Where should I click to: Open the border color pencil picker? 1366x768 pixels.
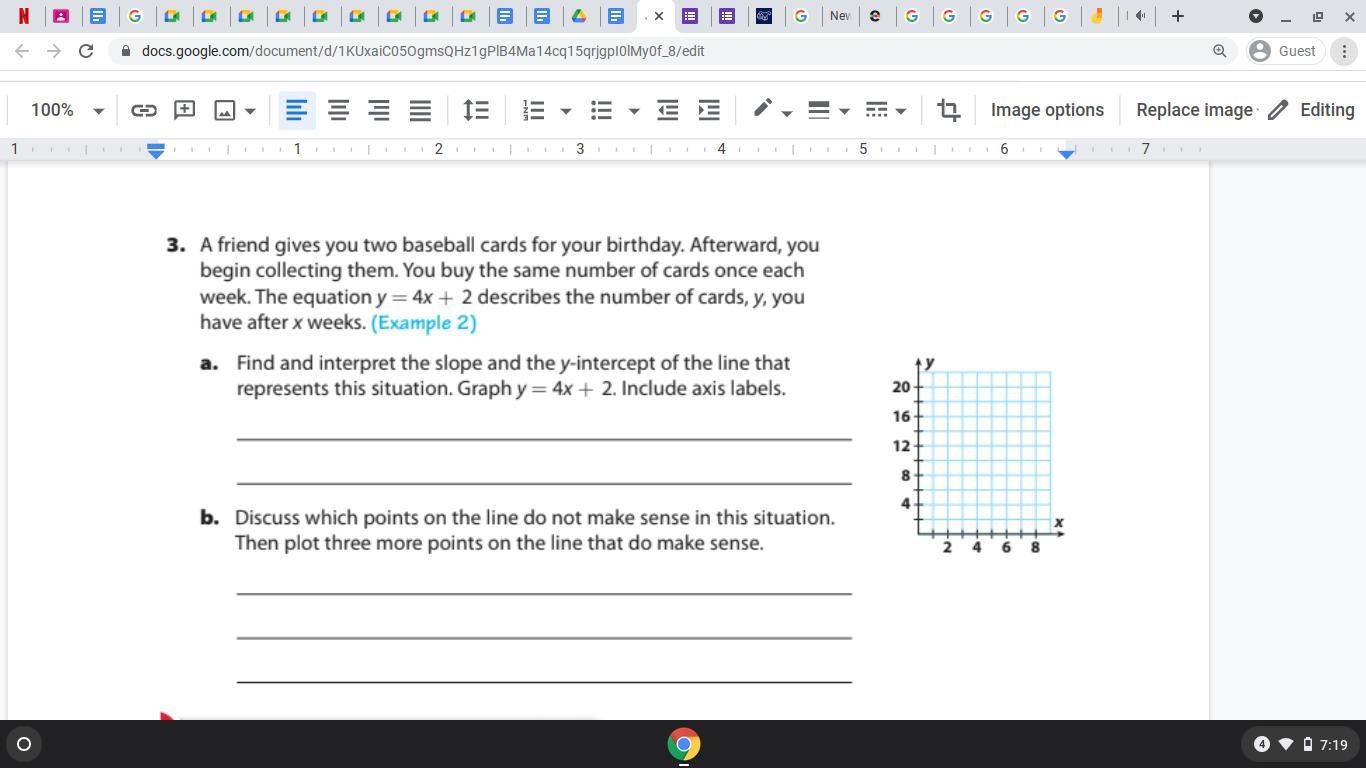(x=771, y=110)
